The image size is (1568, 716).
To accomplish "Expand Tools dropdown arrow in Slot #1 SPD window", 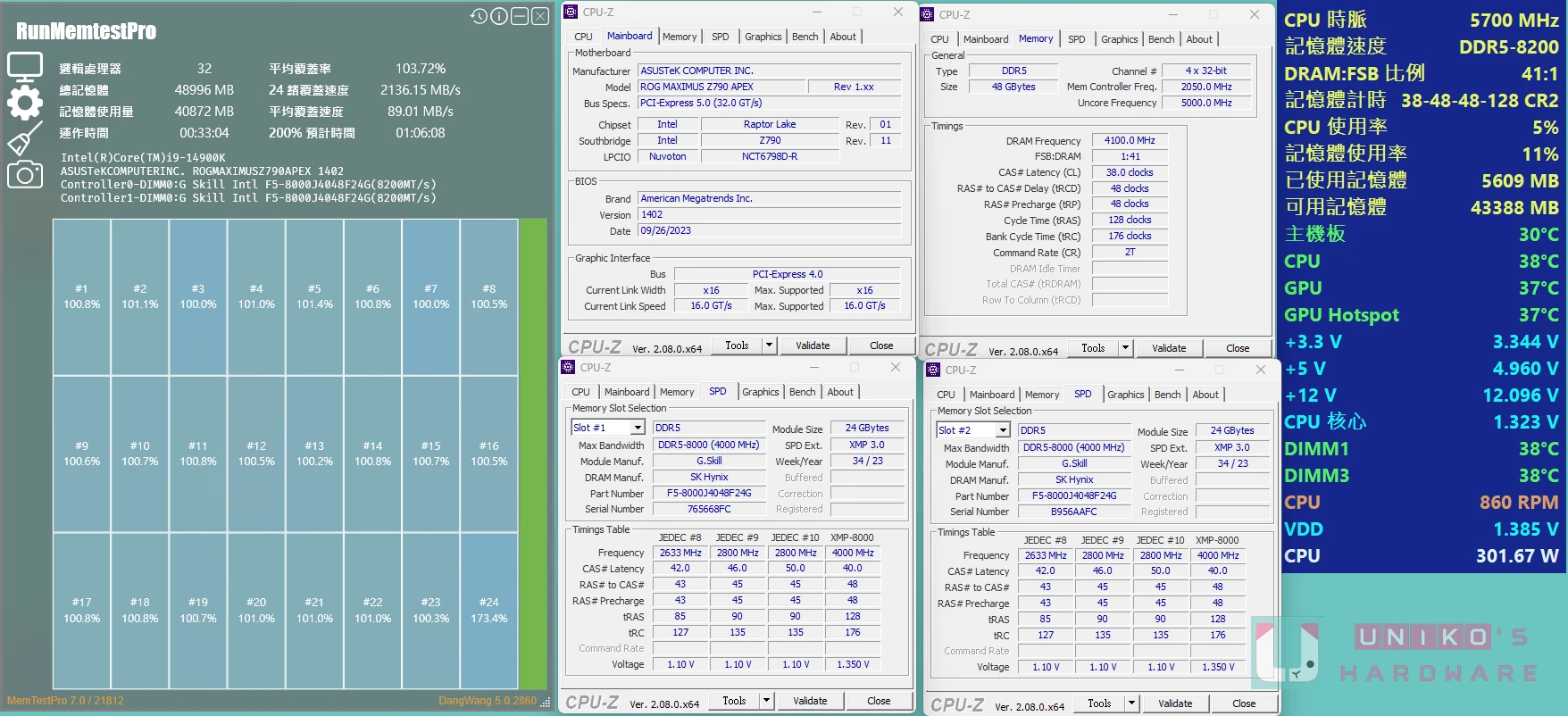I will (x=766, y=701).
